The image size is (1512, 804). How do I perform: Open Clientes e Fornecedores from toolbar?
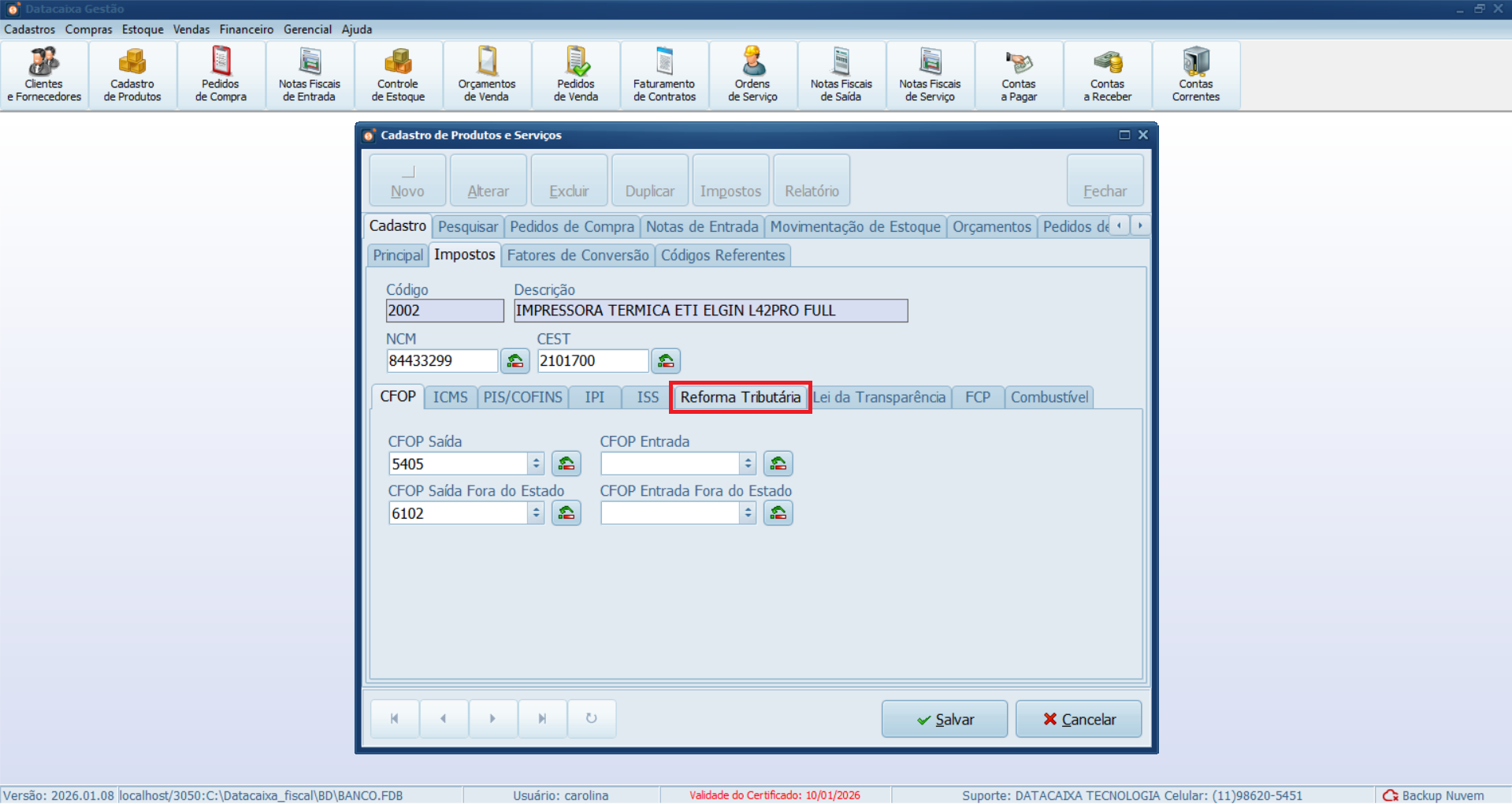(44, 76)
